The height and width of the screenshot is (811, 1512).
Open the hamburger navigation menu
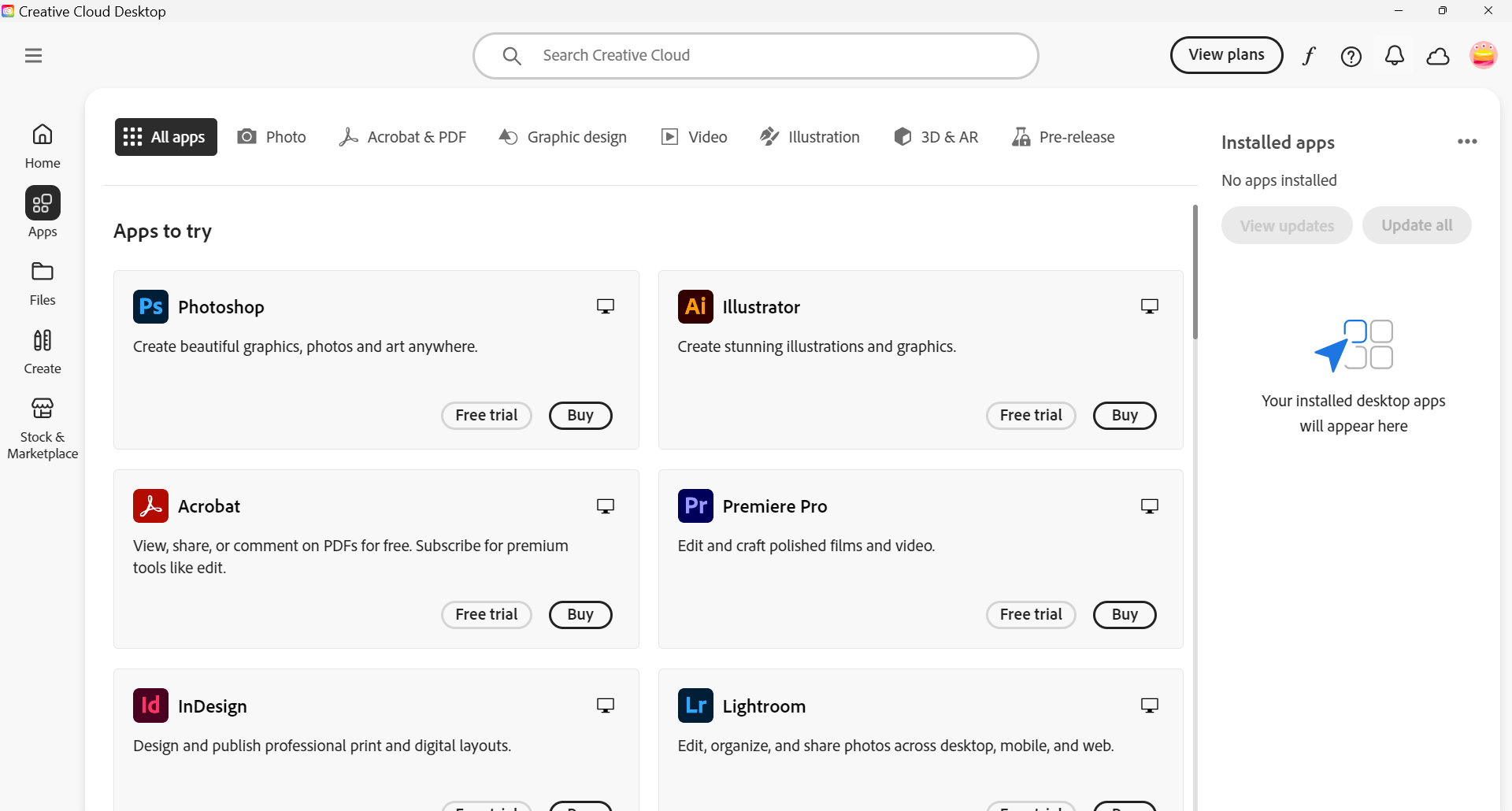click(33, 55)
